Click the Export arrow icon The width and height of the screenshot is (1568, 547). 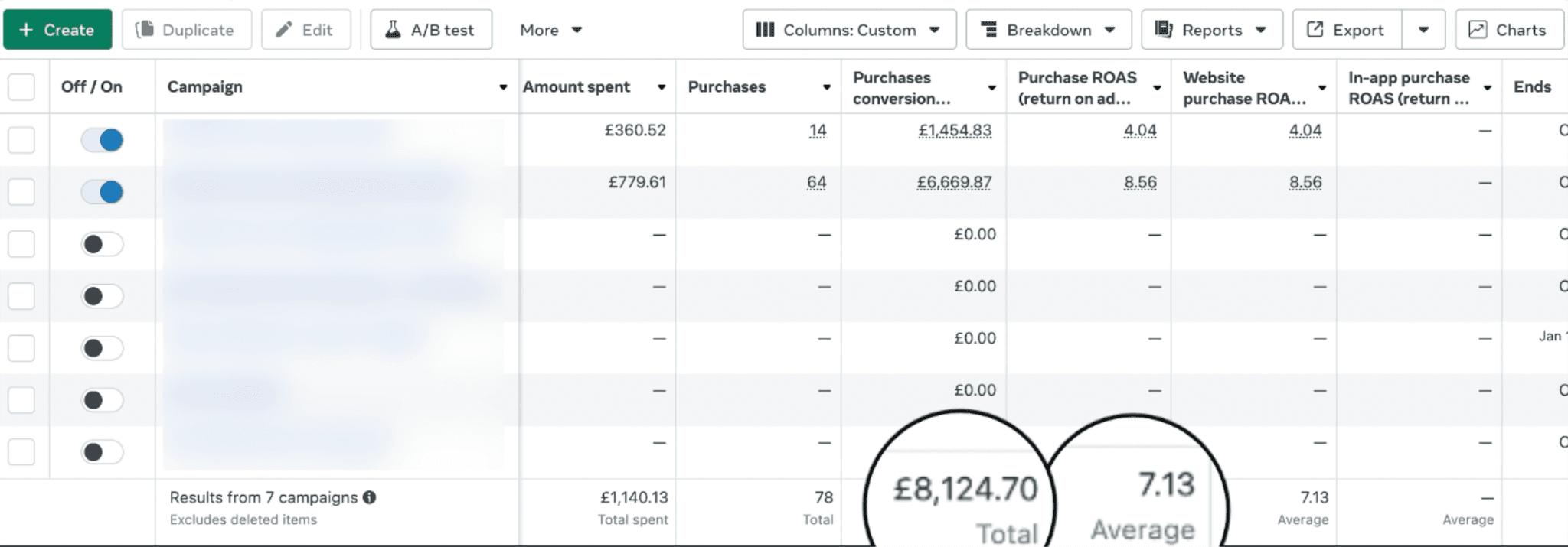pos(1315,30)
